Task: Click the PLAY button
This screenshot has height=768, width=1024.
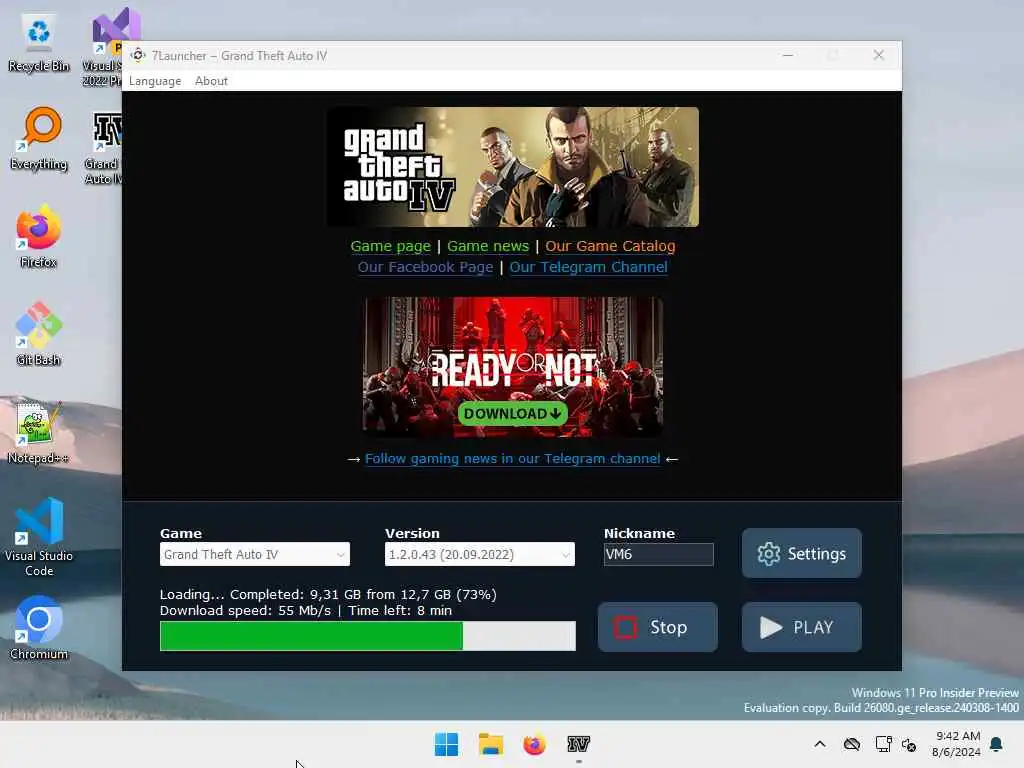Action: point(801,627)
